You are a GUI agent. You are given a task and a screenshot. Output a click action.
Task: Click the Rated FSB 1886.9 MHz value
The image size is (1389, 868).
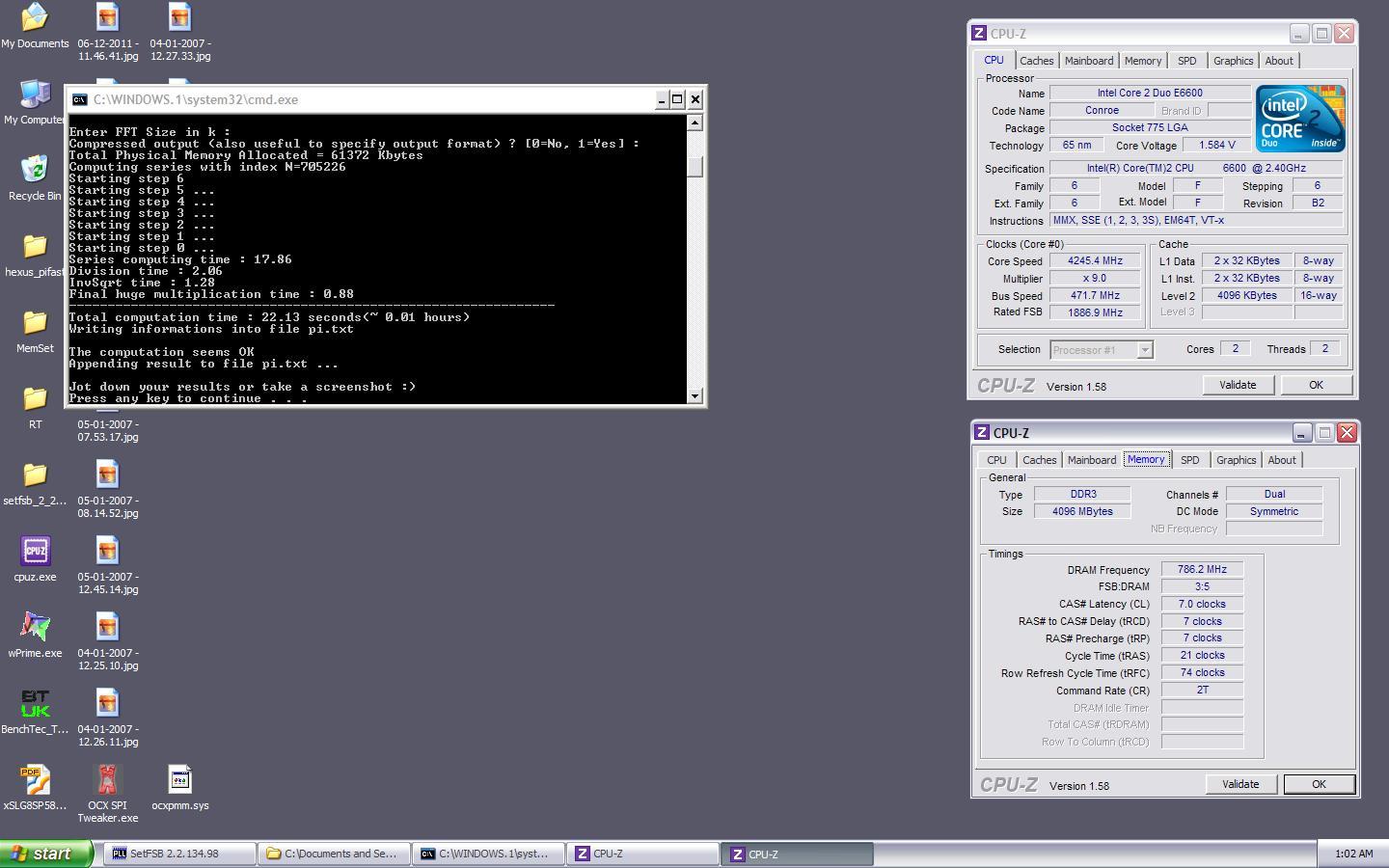(1095, 312)
